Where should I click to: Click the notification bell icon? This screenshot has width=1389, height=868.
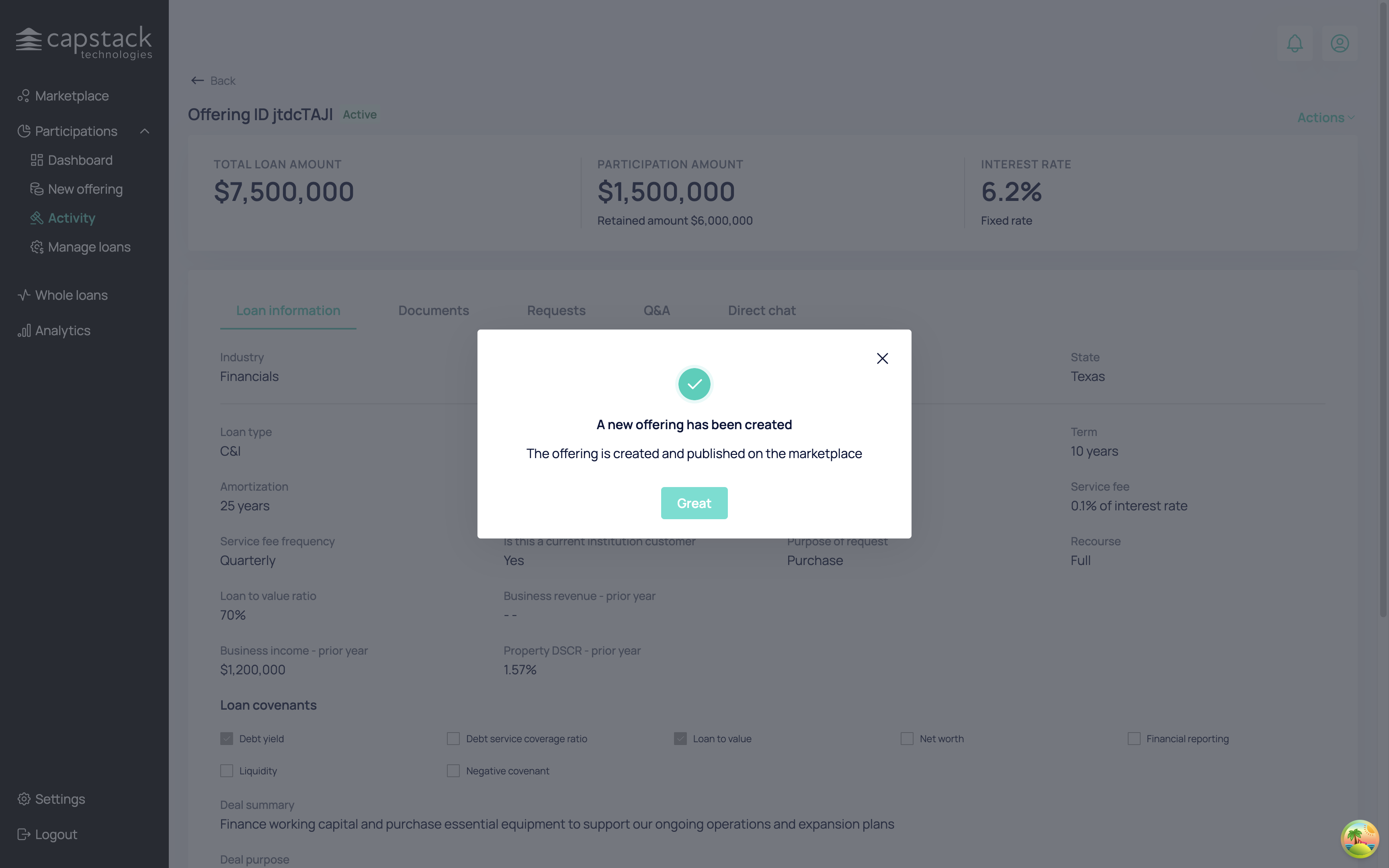pyautogui.click(x=1294, y=44)
